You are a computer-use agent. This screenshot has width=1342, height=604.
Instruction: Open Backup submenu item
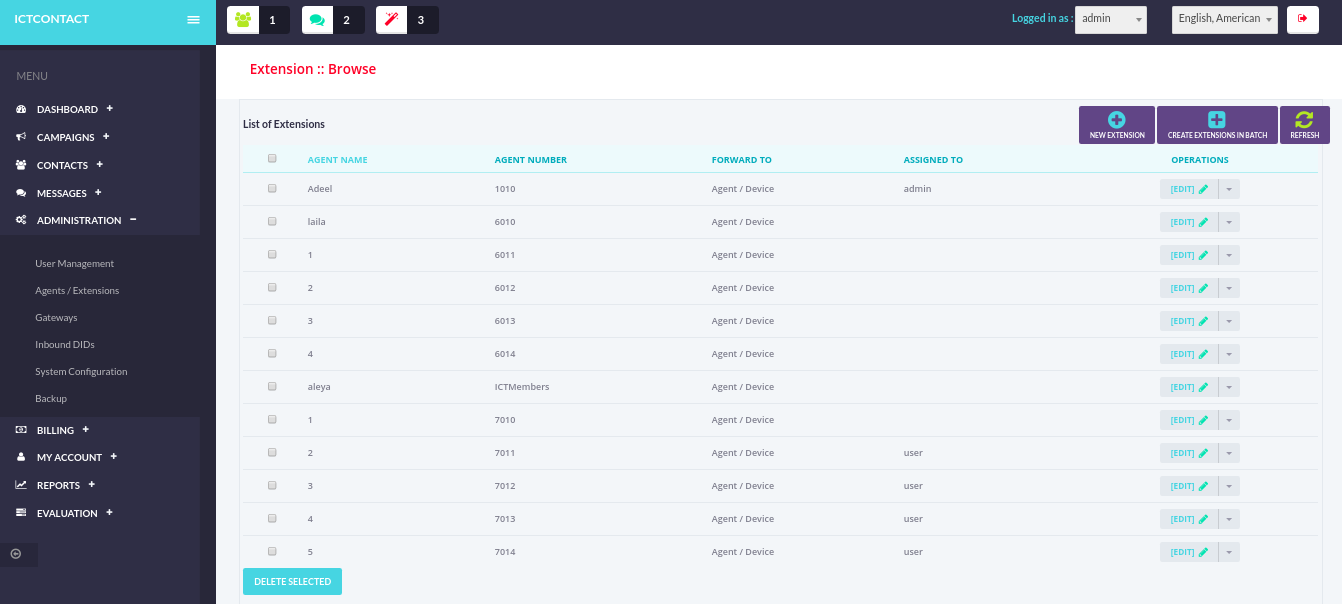(51, 399)
